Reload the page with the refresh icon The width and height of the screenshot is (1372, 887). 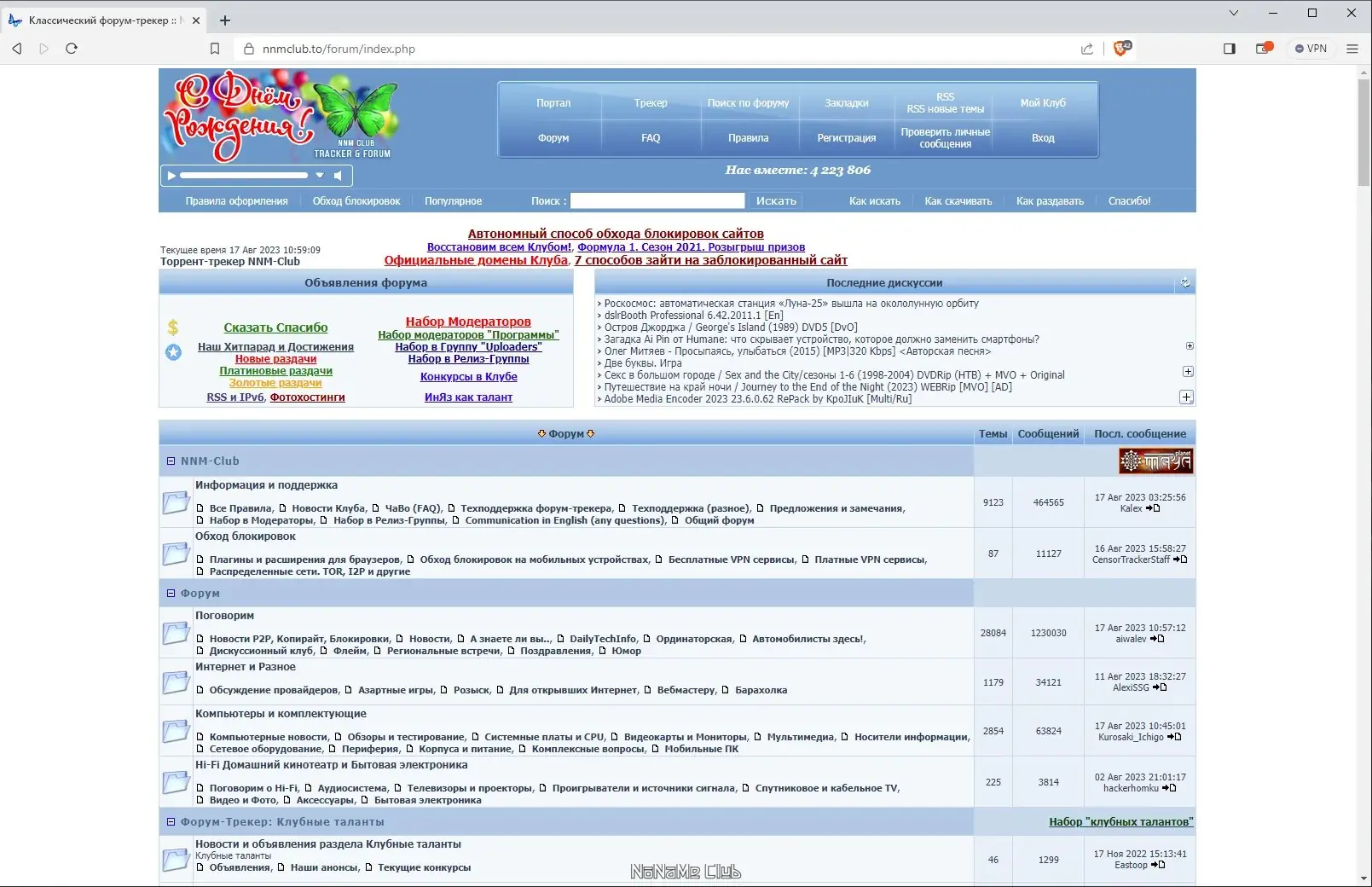(x=72, y=49)
